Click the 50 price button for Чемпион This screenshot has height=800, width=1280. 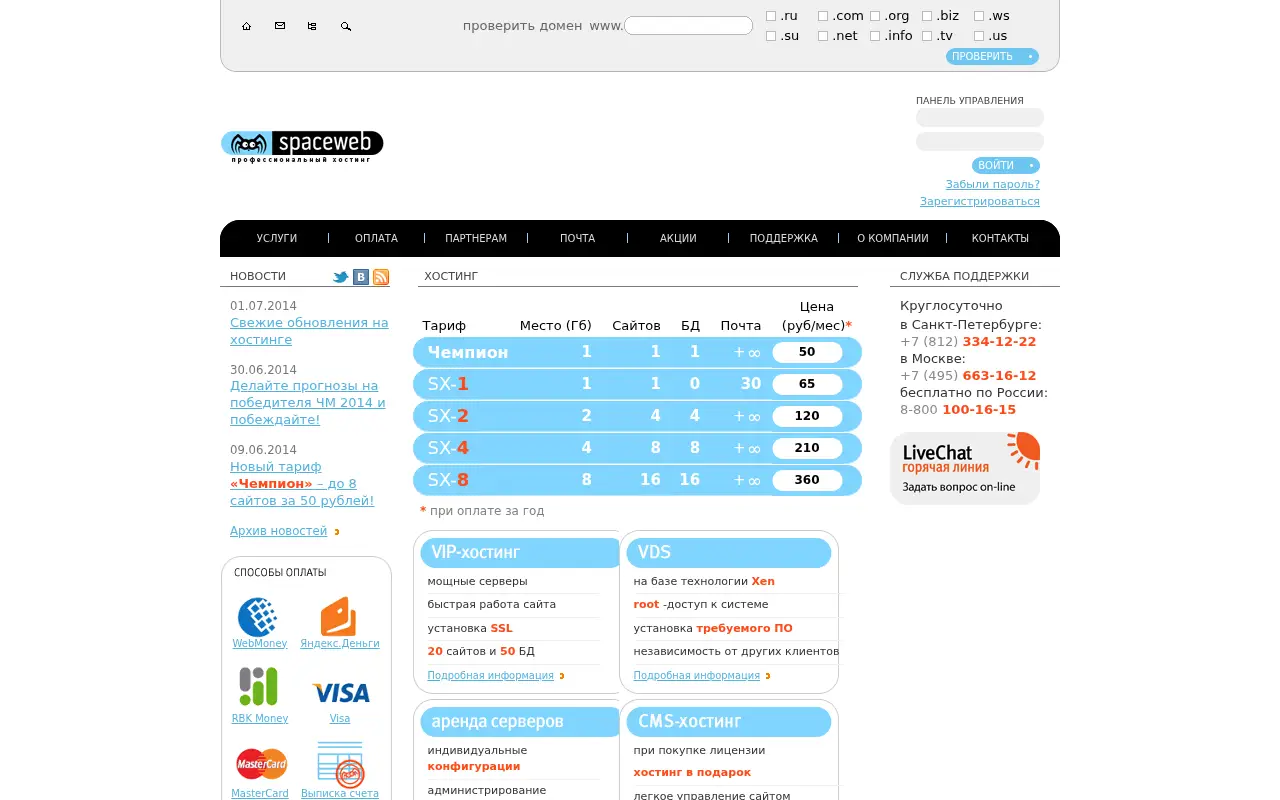(x=807, y=352)
